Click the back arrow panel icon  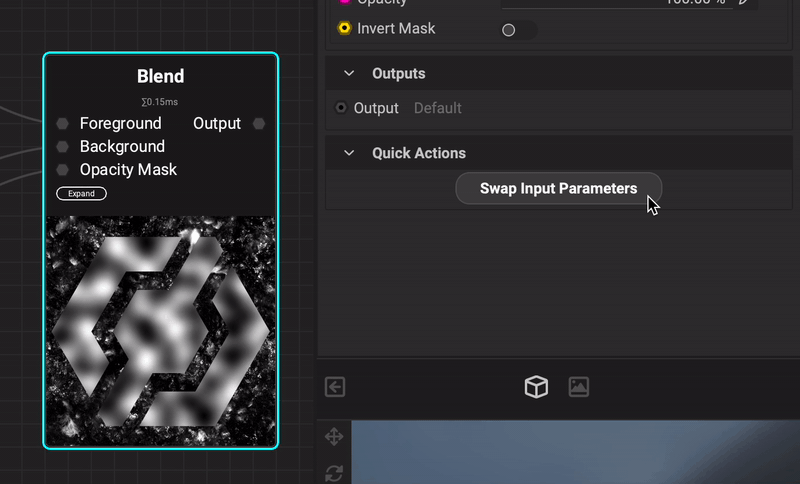335,387
